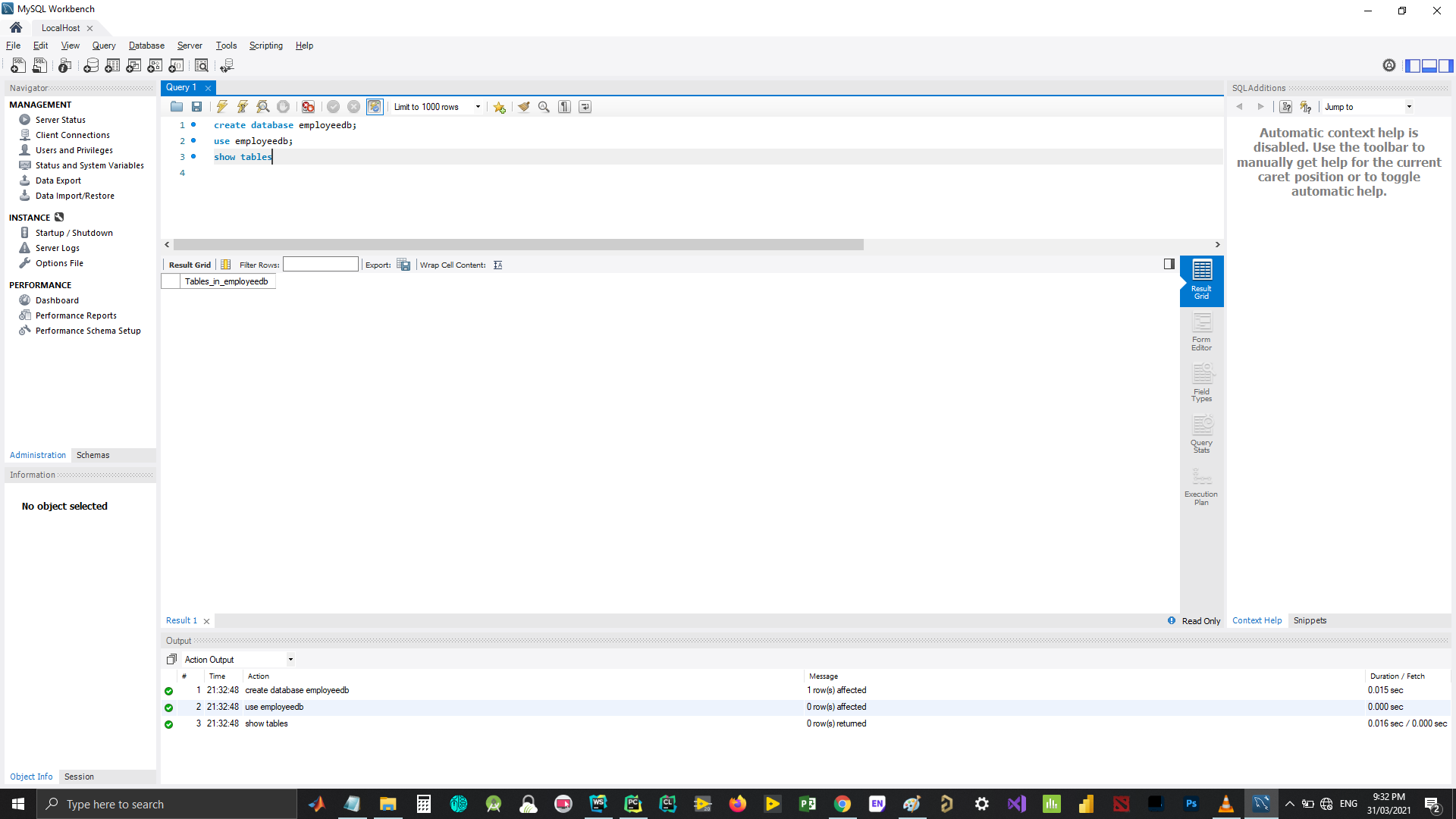Rollback the transaction icon
Image resolution: width=1456 pixels, height=819 pixels.
tap(353, 107)
